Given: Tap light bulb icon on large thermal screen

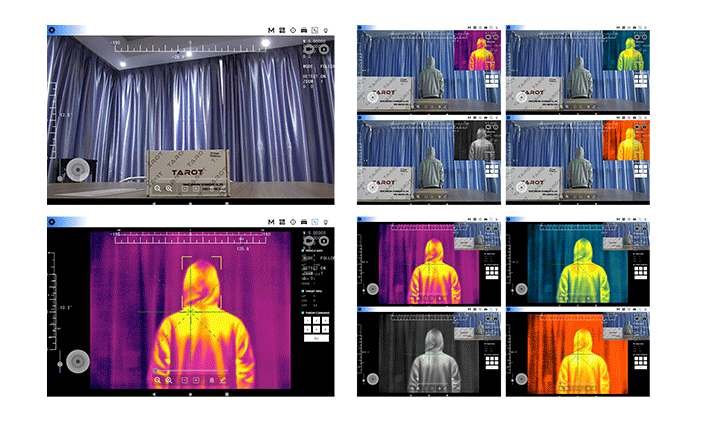Looking at the screenshot, I should pyautogui.click(x=326, y=222).
